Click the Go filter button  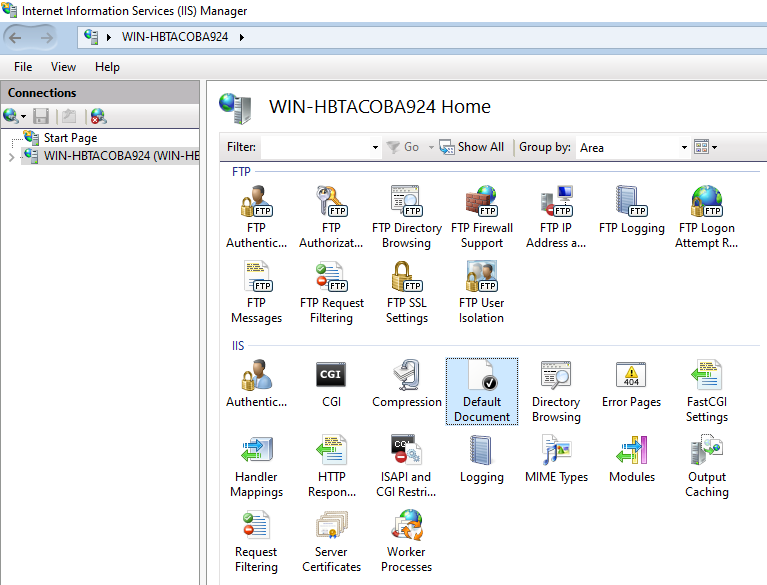[403, 147]
